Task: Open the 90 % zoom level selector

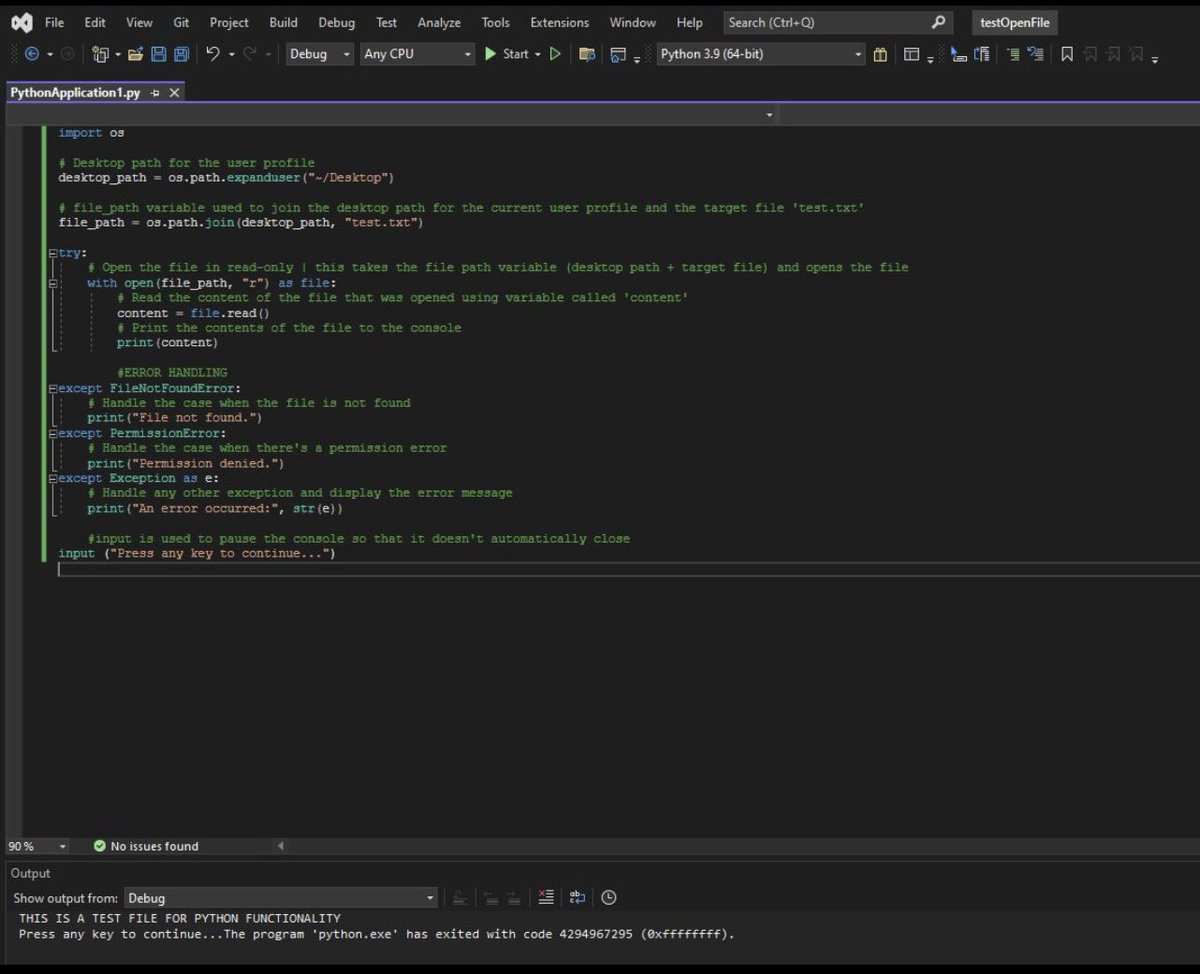Action: click(x=38, y=846)
